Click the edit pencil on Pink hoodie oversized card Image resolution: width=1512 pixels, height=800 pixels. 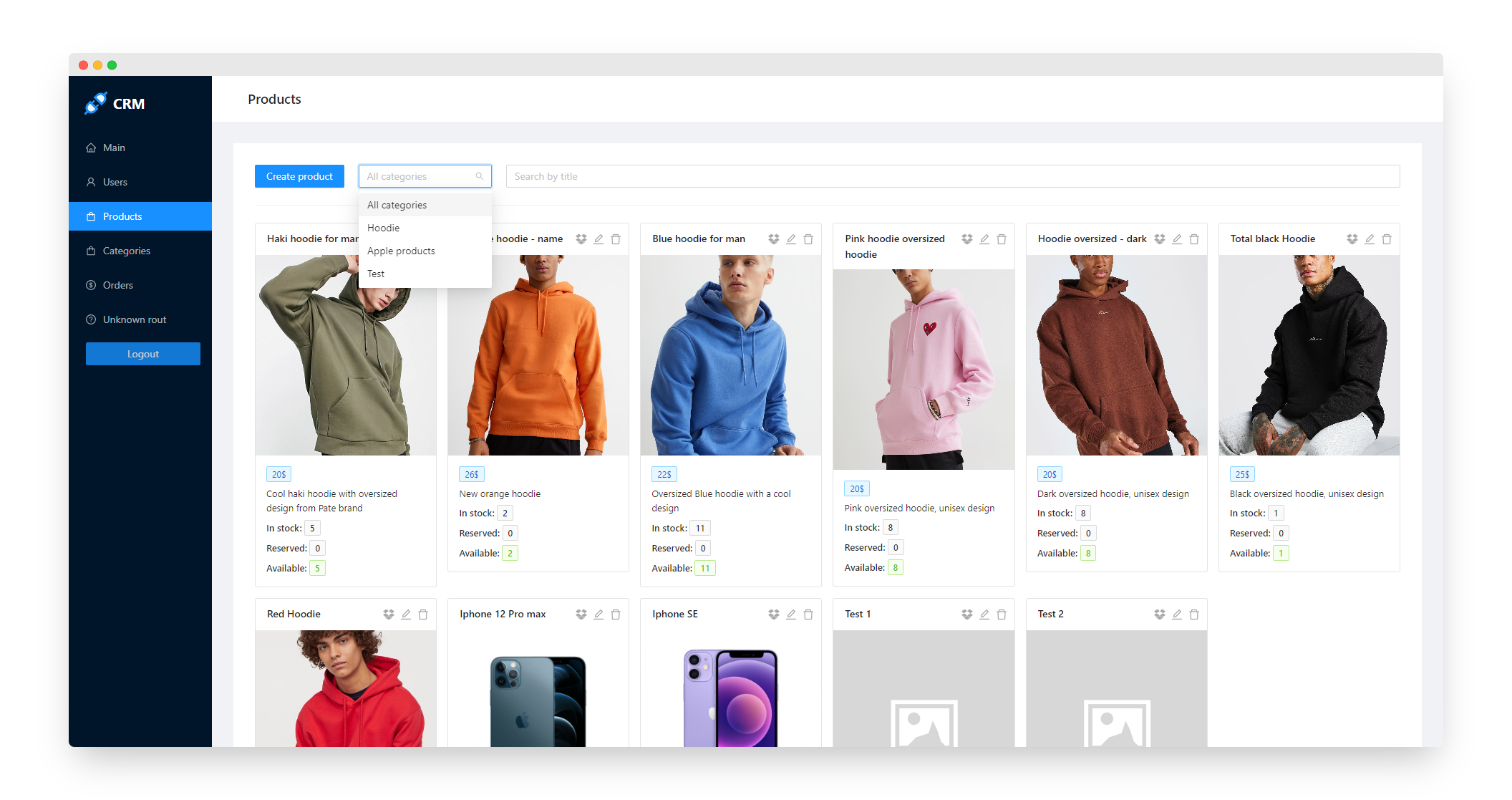point(984,239)
